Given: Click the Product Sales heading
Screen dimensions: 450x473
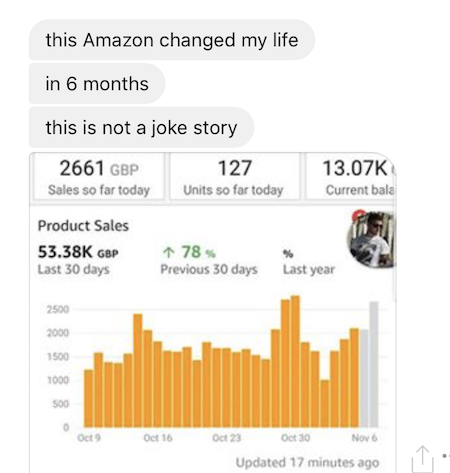Looking at the screenshot, I should click(83, 226).
